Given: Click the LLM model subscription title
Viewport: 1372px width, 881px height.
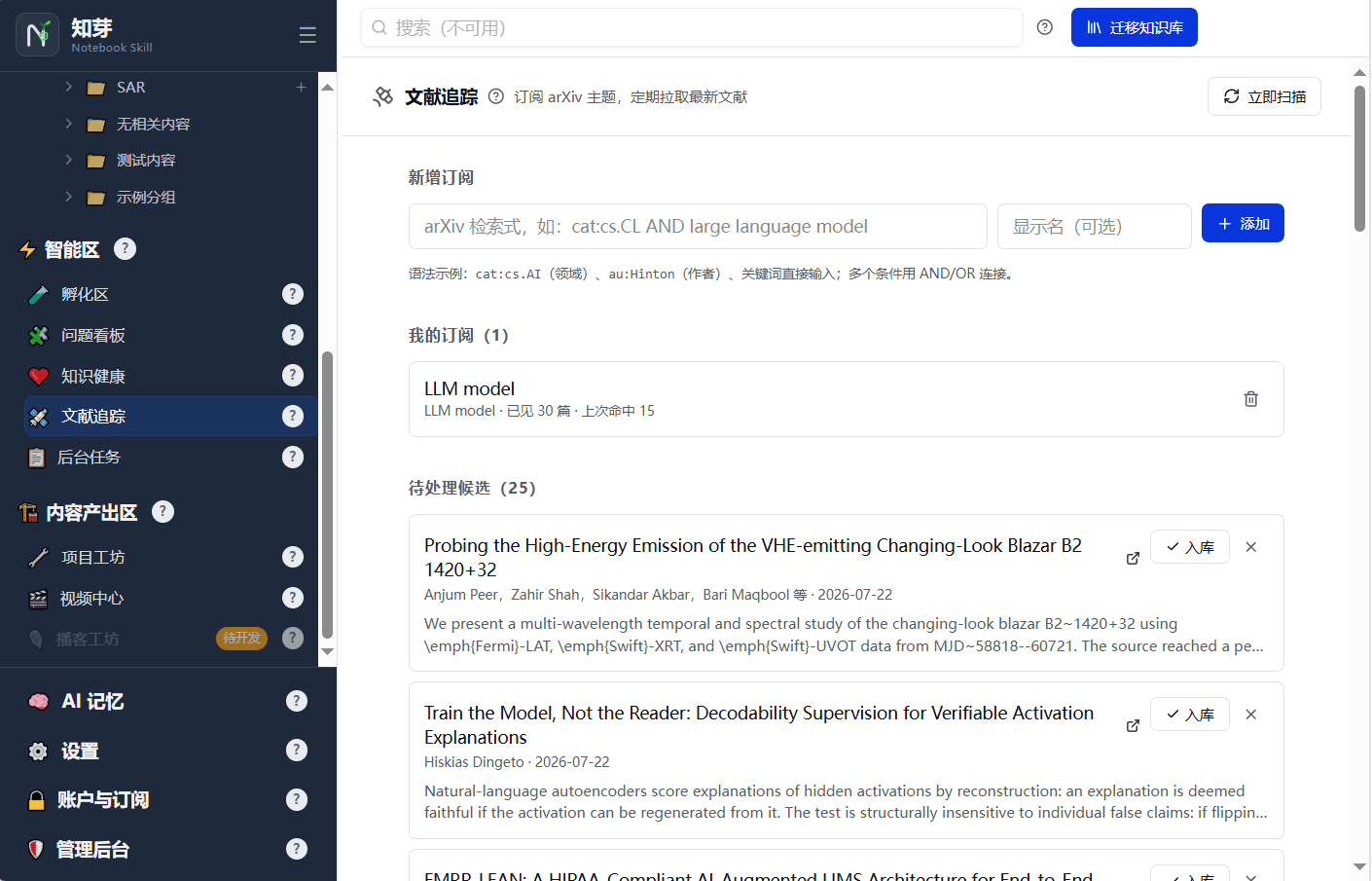Looking at the screenshot, I should click(469, 388).
